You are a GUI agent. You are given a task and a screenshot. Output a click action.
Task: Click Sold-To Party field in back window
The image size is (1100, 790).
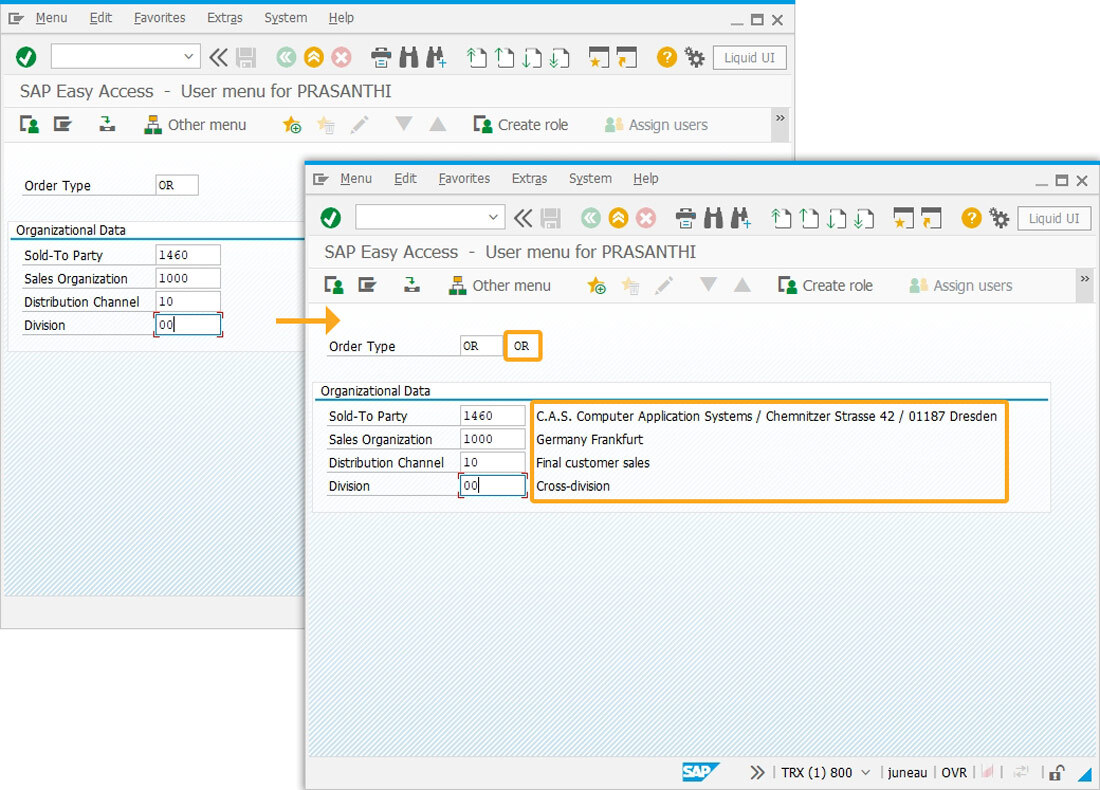pyautogui.click(x=188, y=255)
